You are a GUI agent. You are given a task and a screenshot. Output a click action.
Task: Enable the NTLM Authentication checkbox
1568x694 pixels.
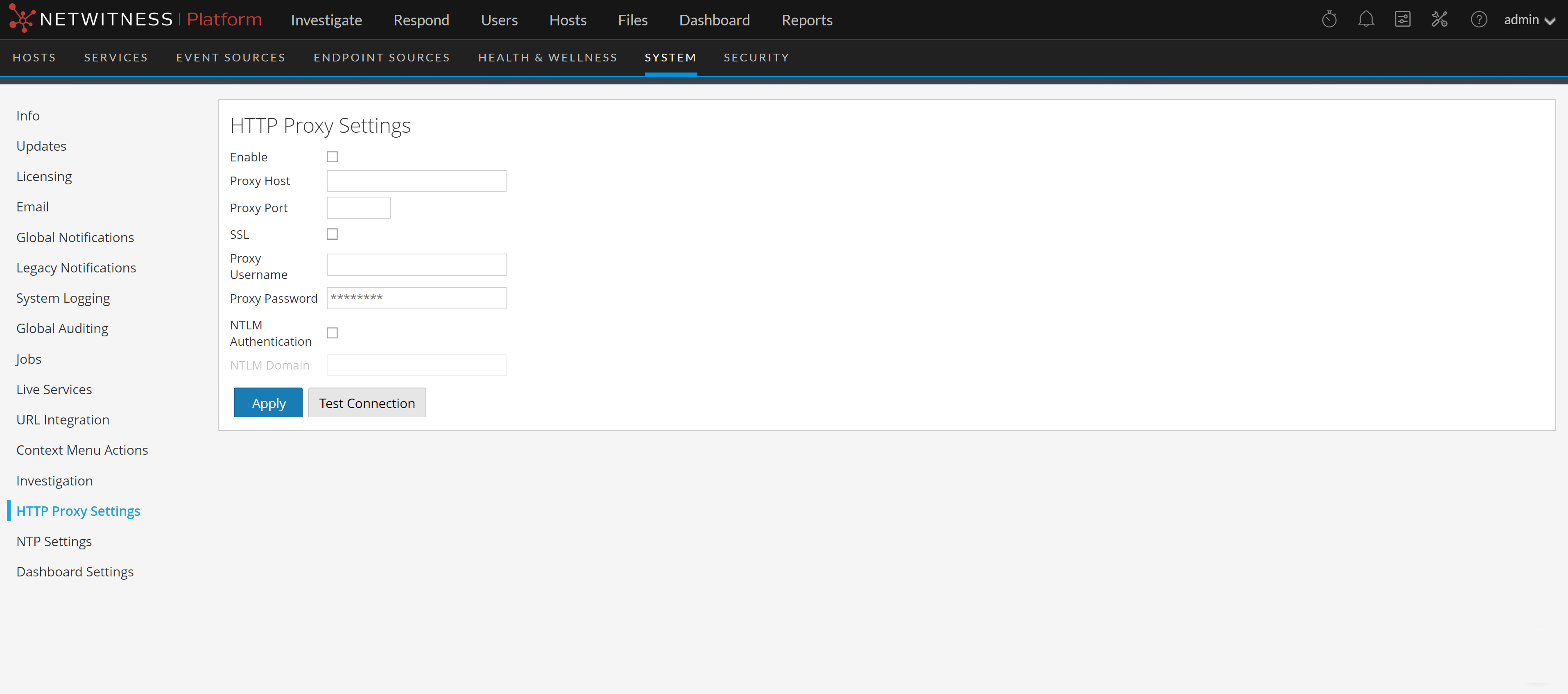point(333,333)
